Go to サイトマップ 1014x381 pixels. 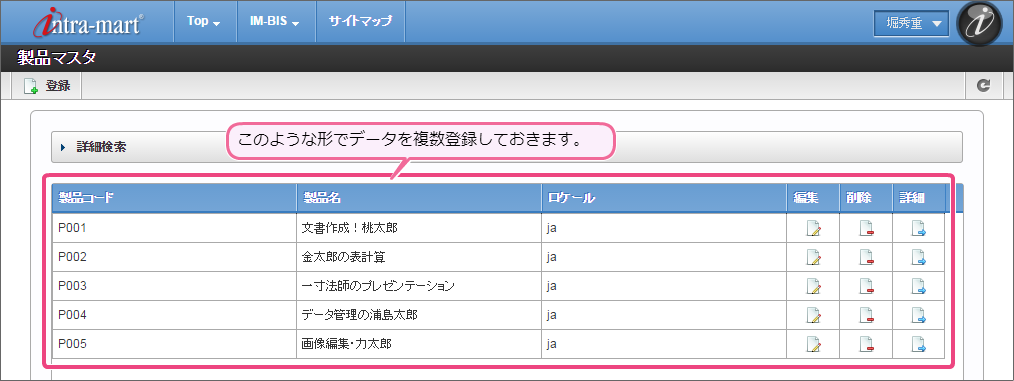[360, 21]
